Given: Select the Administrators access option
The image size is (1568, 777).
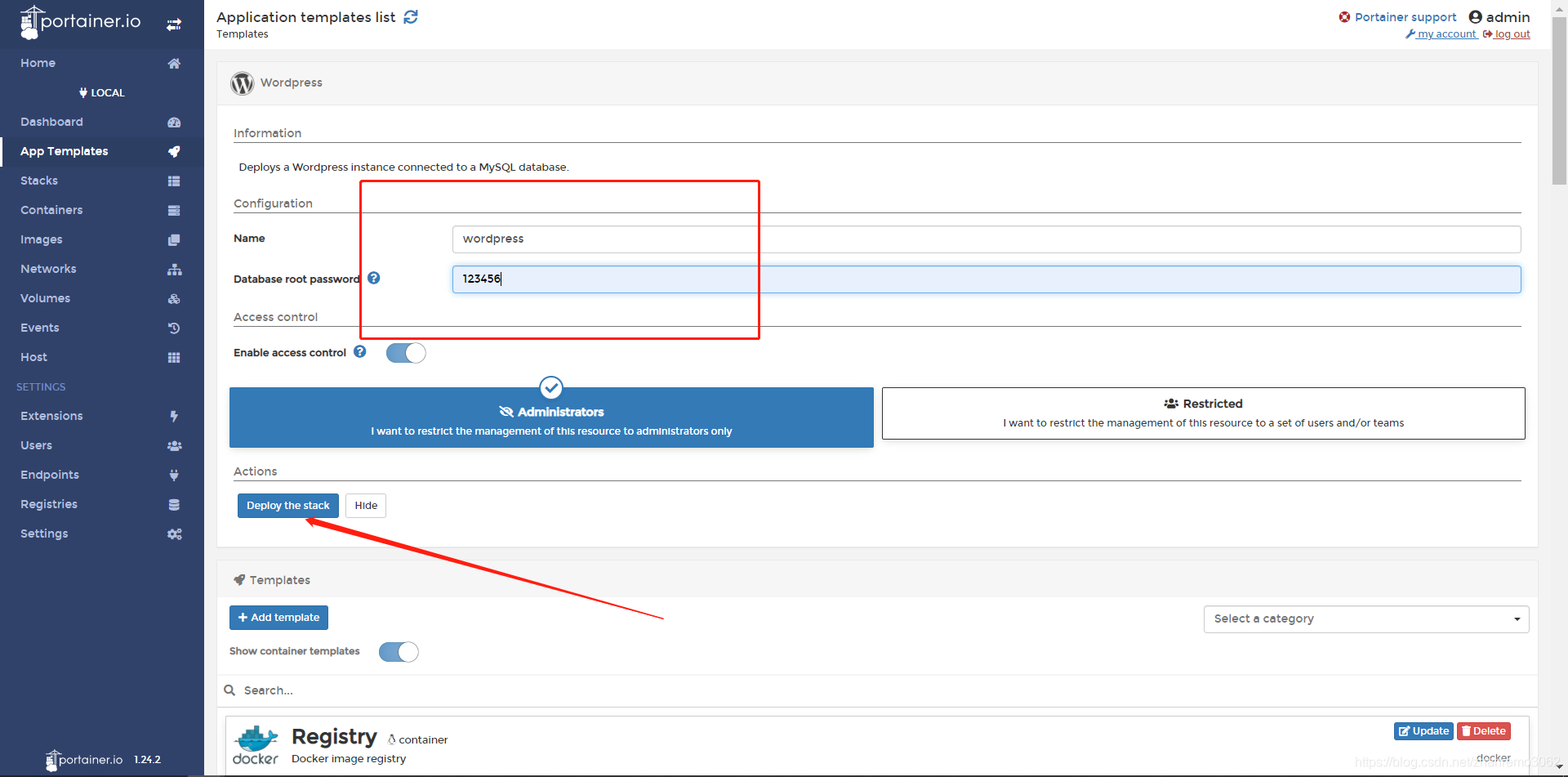Looking at the screenshot, I should pos(551,418).
